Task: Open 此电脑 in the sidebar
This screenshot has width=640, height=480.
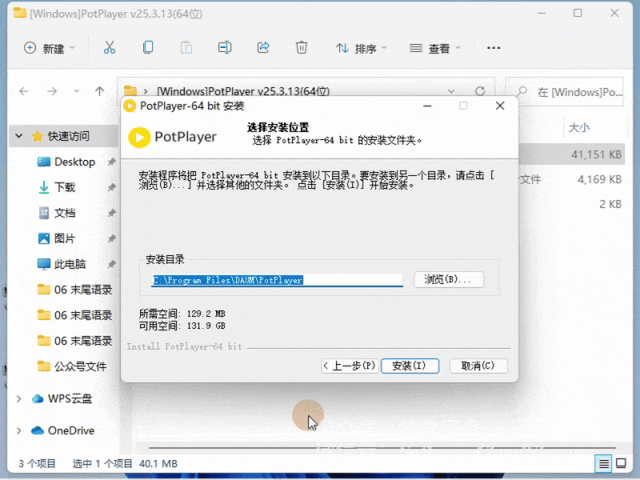Action: (x=70, y=264)
